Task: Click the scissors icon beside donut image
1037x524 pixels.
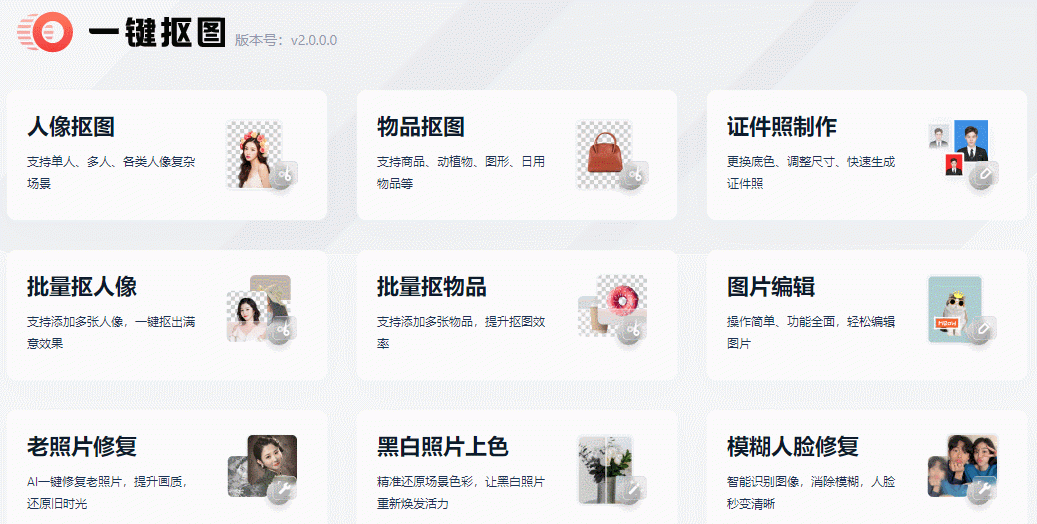Action: pyautogui.click(x=634, y=329)
